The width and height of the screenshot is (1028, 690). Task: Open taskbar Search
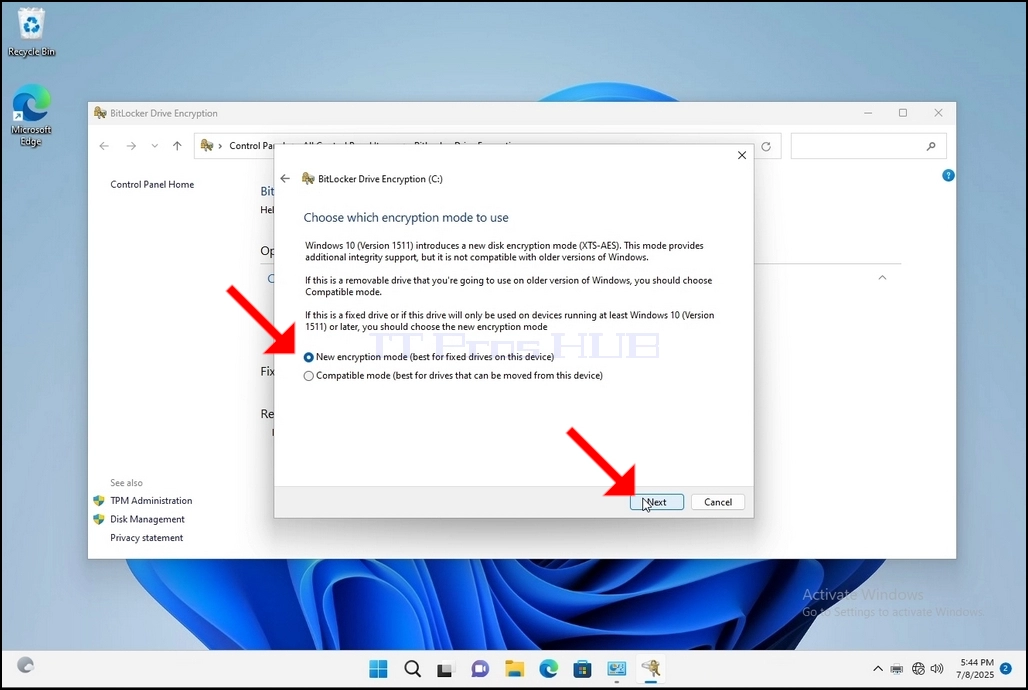click(412, 669)
